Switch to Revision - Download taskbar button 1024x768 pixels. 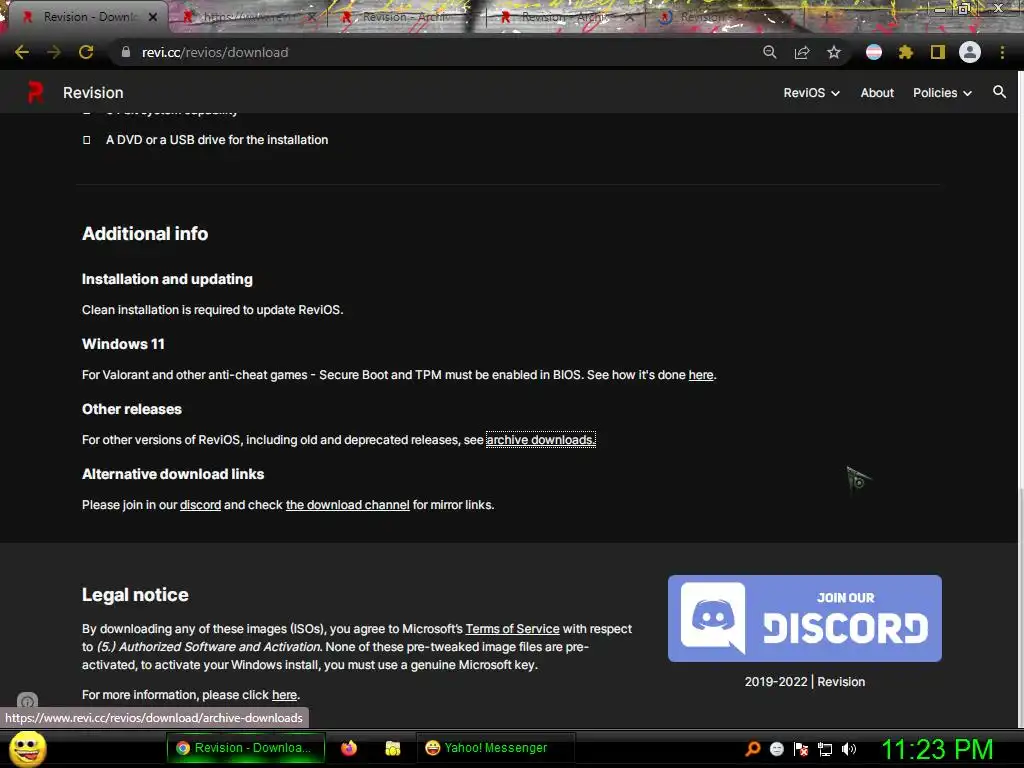[x=246, y=748]
